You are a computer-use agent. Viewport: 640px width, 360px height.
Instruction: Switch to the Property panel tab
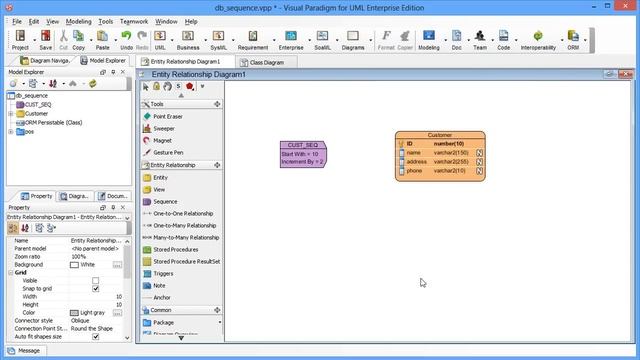(37, 196)
